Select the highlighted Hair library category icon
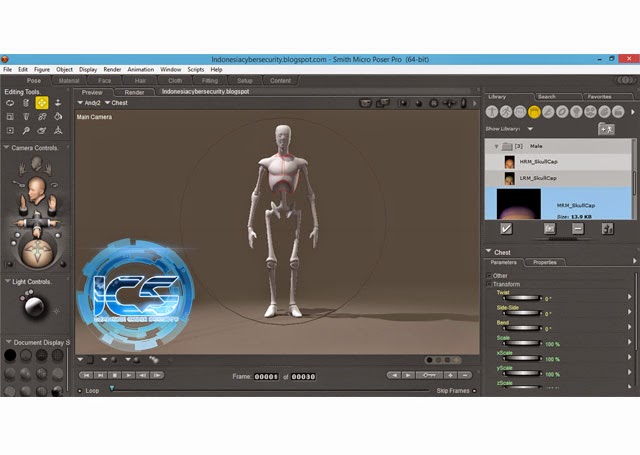640x455 pixels. (x=535, y=112)
